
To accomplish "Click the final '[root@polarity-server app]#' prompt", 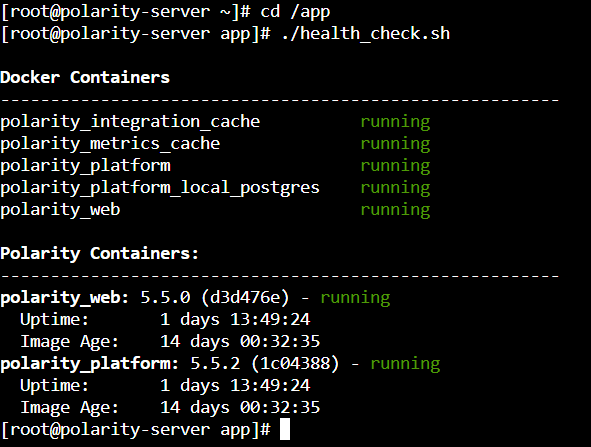I will click(x=136, y=430).
